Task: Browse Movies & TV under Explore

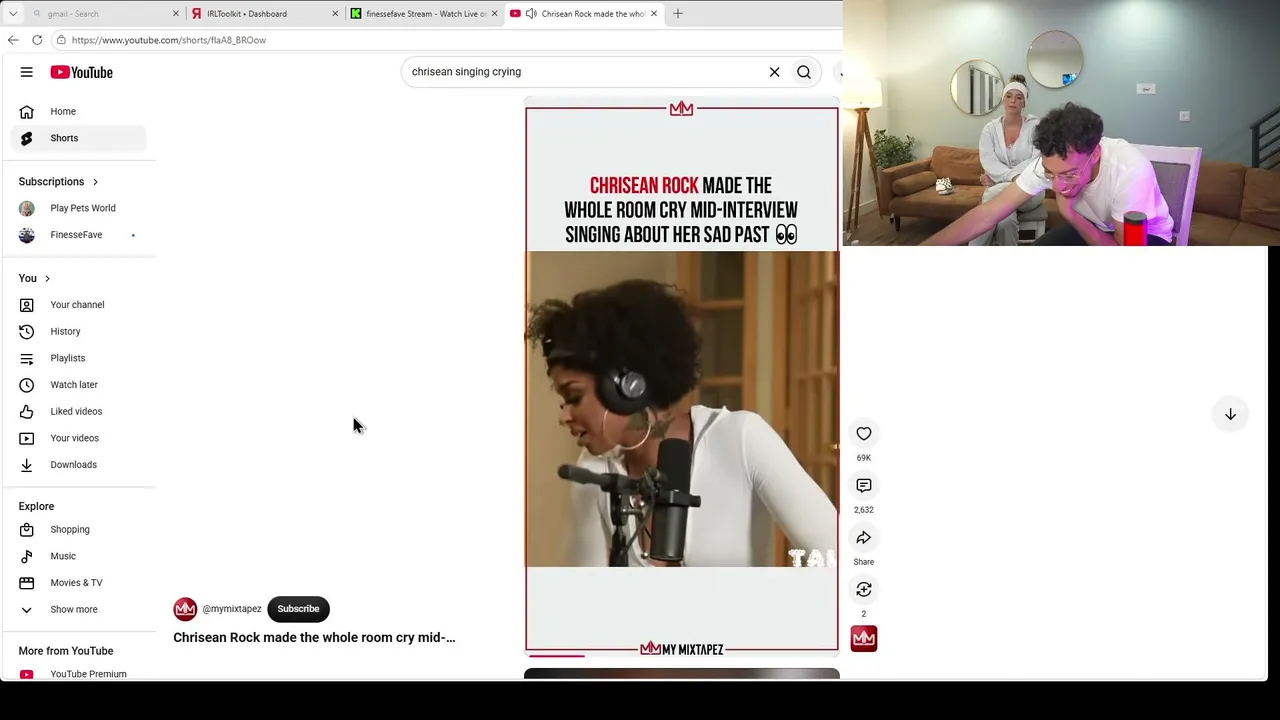Action: [79, 583]
